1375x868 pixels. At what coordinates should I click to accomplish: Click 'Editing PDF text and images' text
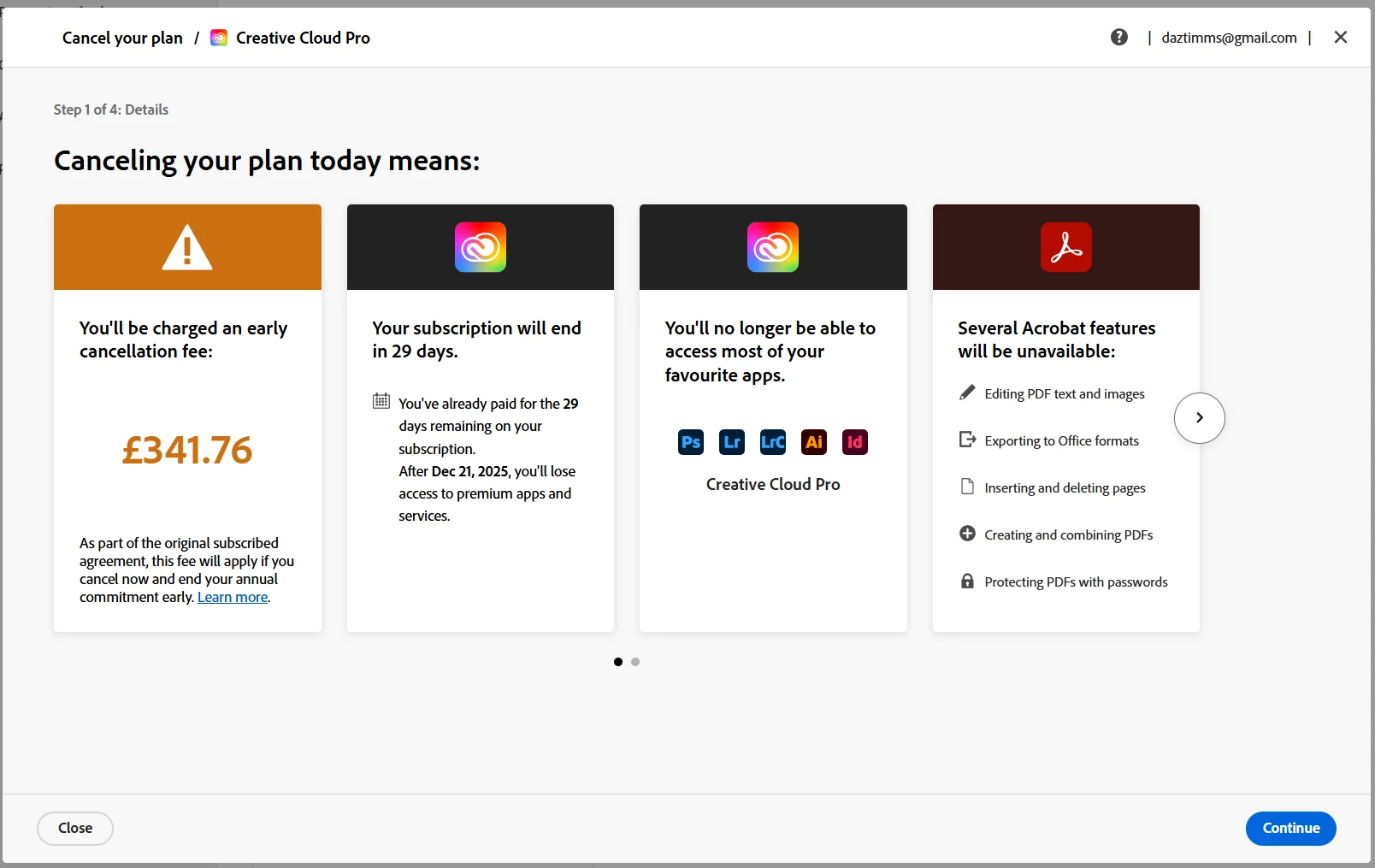point(1065,393)
